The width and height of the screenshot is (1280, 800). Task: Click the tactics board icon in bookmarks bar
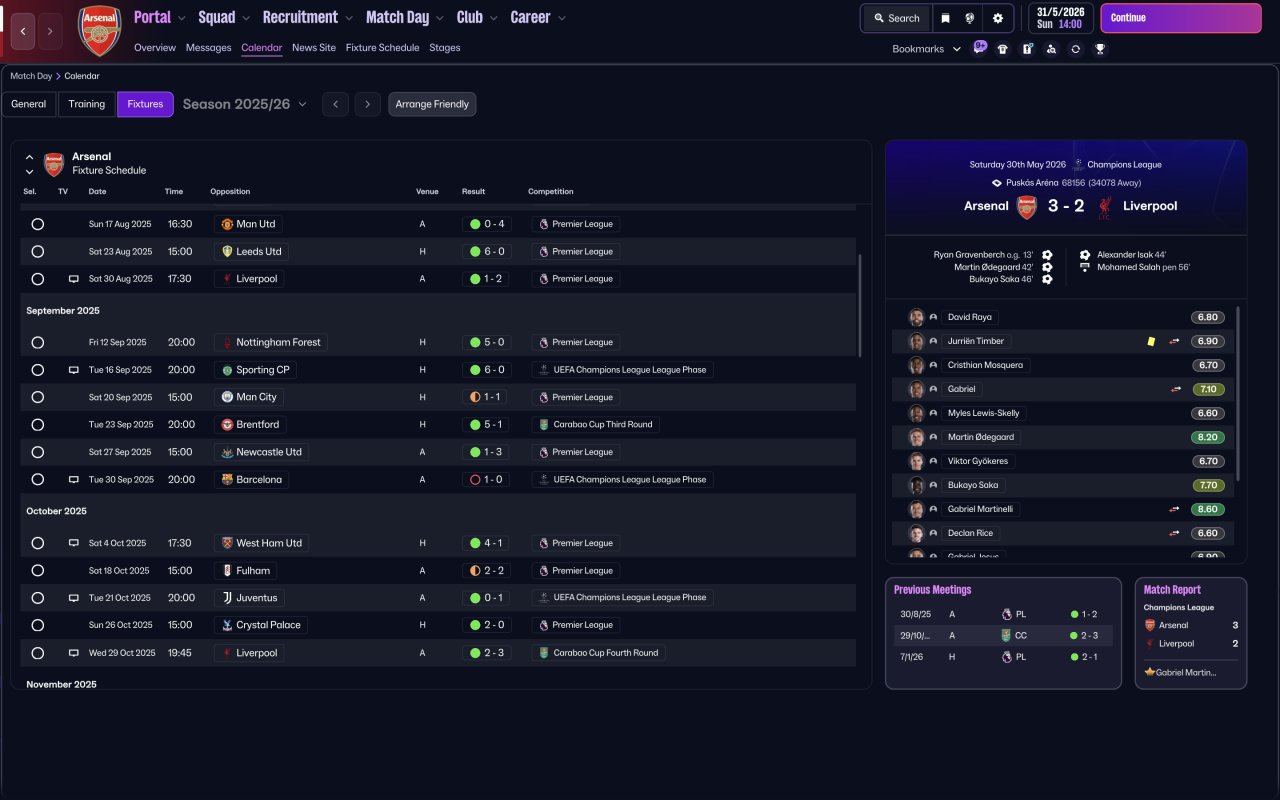[x=1027, y=49]
